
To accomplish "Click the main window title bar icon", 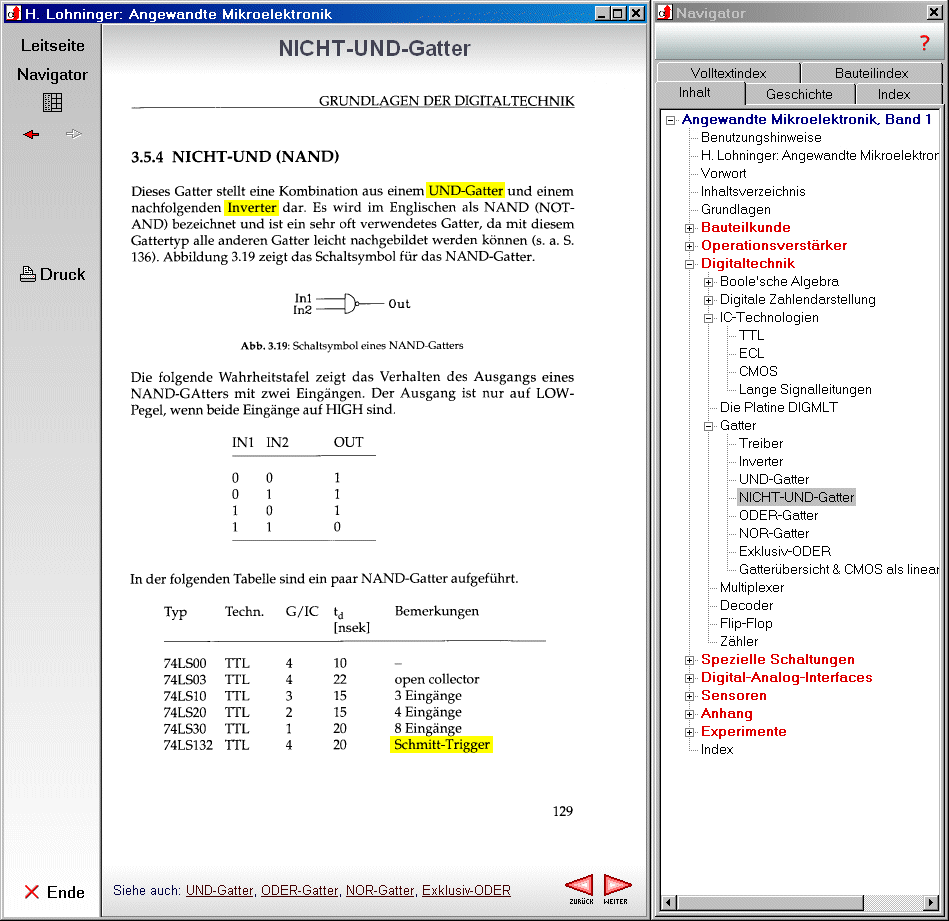I will point(13,13).
